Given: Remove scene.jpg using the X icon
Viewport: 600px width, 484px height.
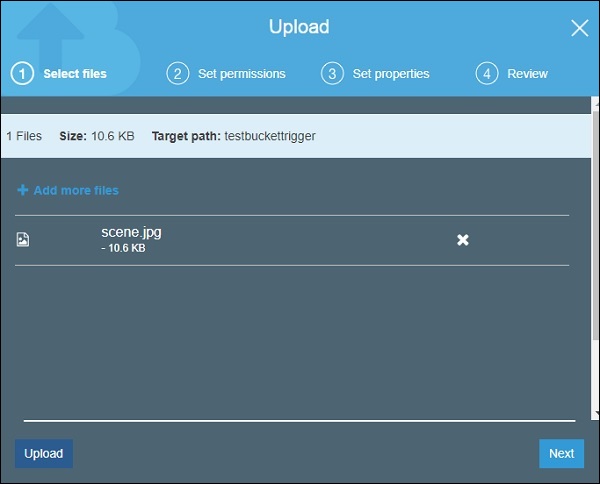Looking at the screenshot, I should pos(463,240).
